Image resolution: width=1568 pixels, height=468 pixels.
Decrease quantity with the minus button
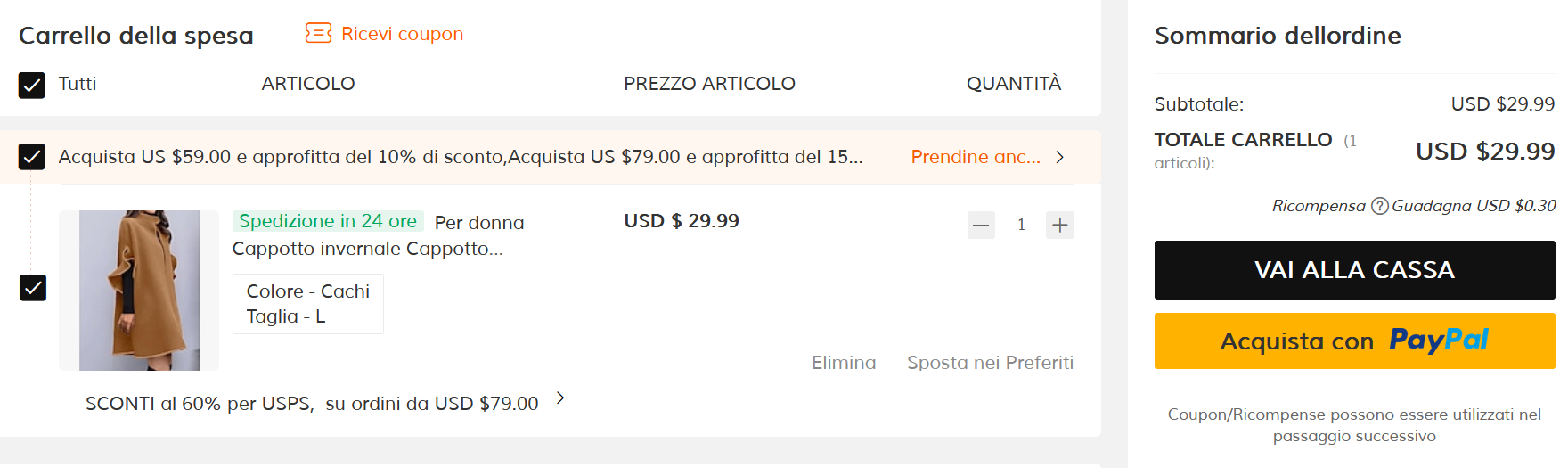coord(981,225)
